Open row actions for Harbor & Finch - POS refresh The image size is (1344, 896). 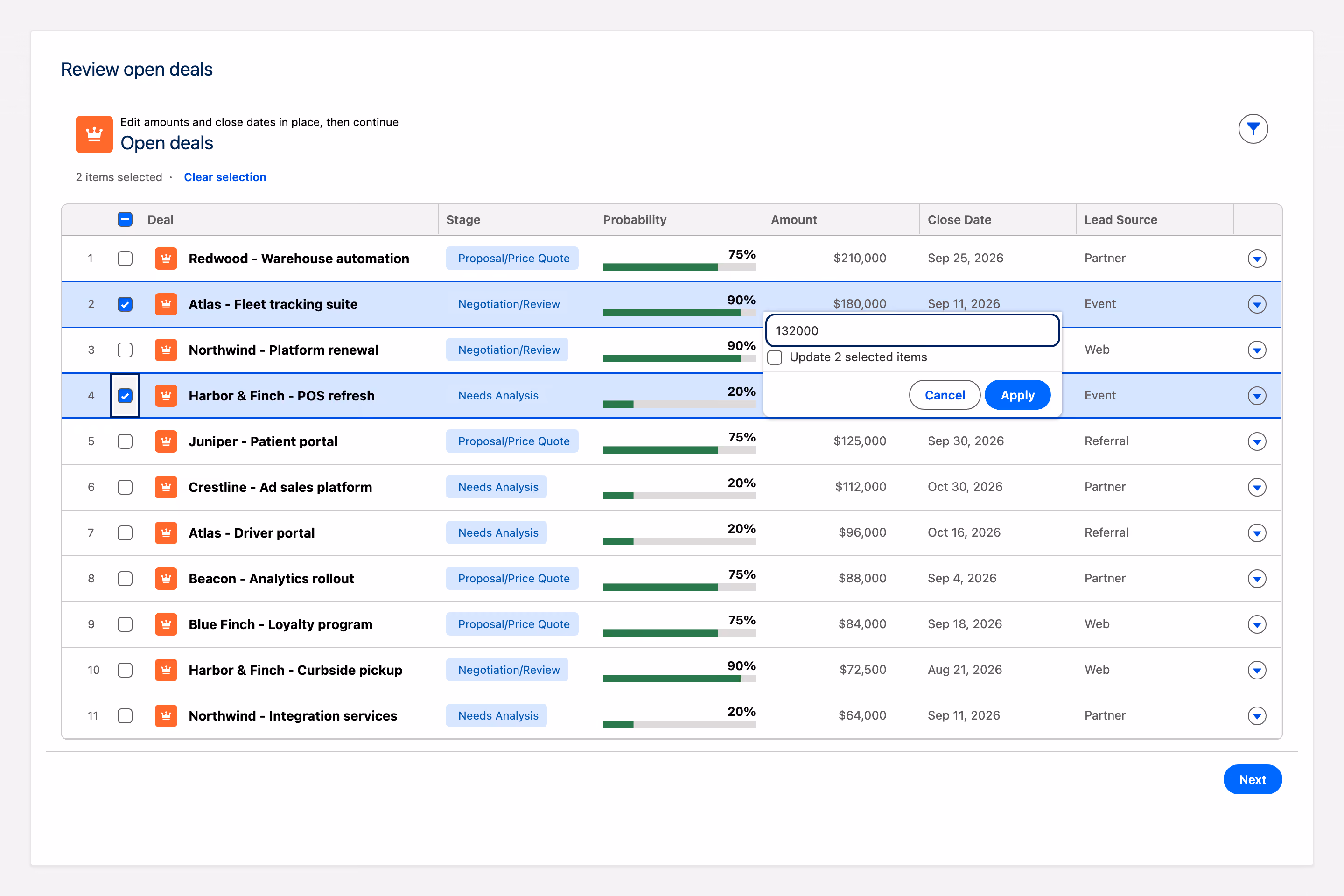[1257, 395]
